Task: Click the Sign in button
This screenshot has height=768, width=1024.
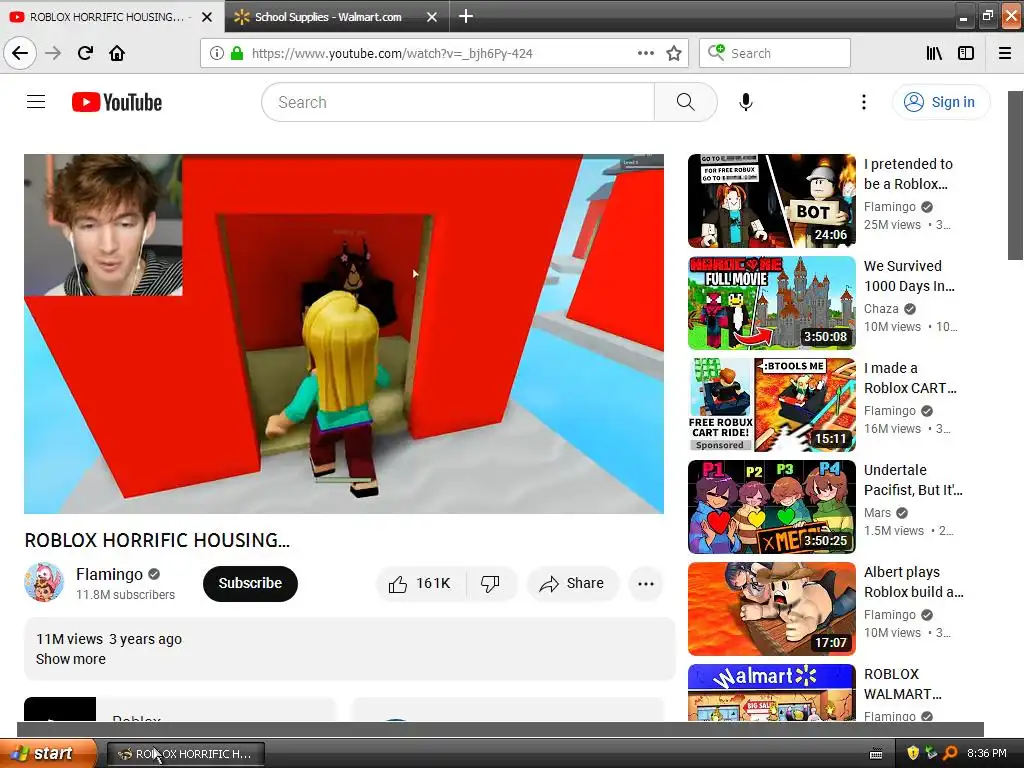Action: click(940, 102)
